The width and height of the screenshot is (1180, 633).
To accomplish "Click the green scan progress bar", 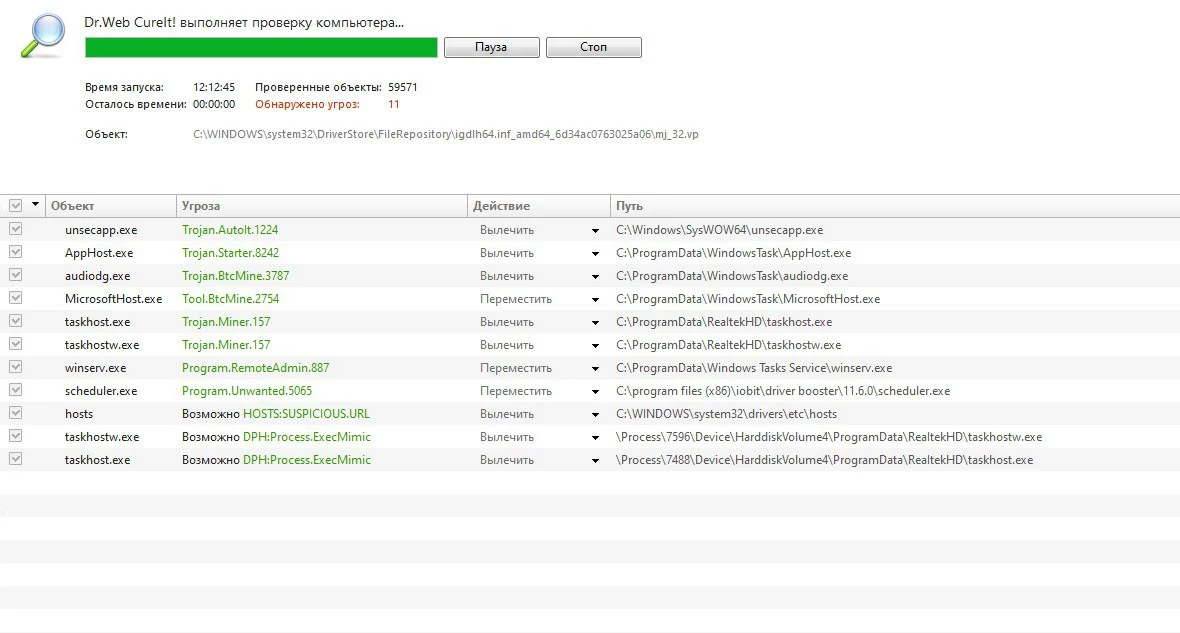I will 261,47.
